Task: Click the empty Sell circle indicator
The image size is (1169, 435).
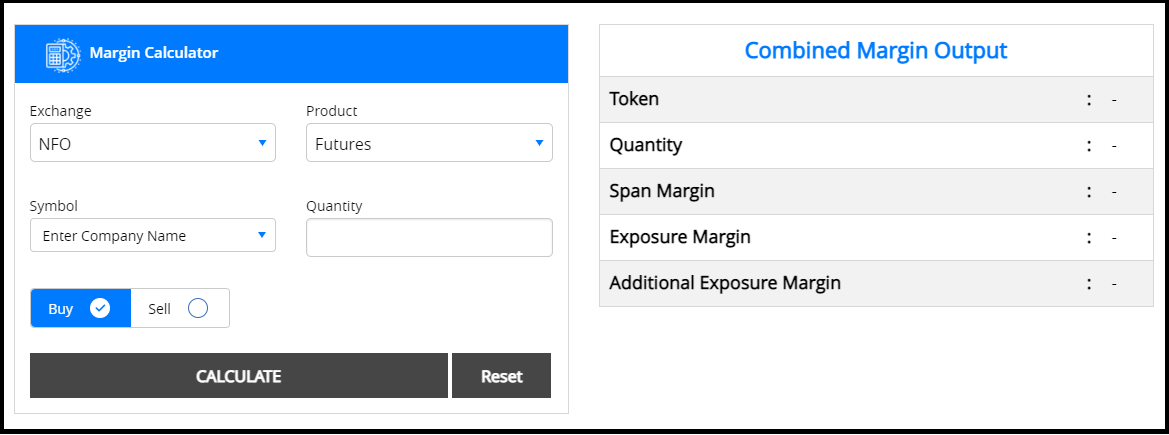Action: [x=198, y=308]
